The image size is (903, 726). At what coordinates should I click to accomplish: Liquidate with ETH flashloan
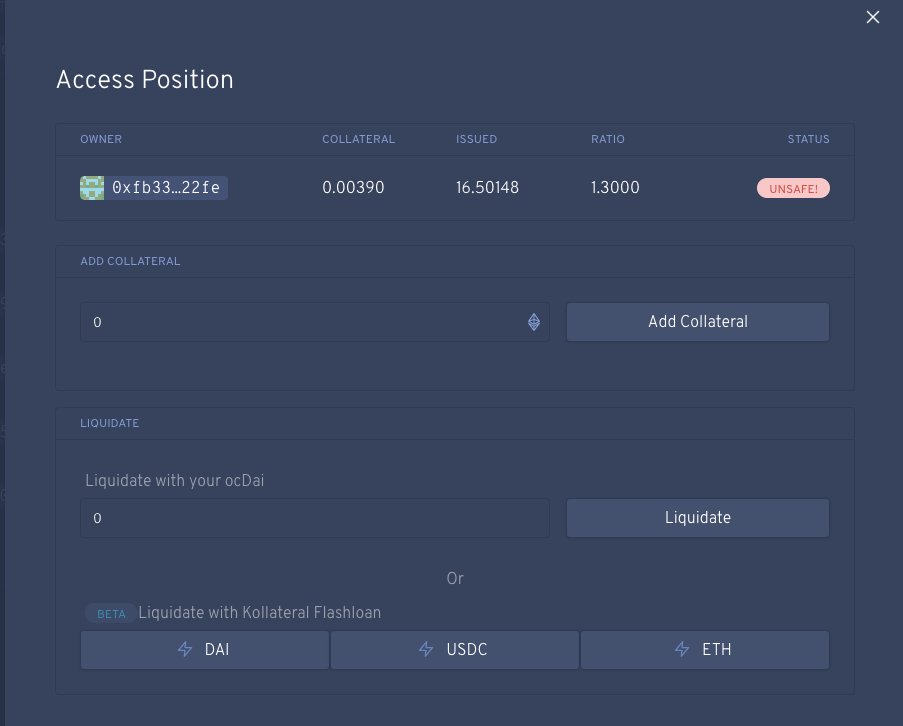click(x=705, y=650)
